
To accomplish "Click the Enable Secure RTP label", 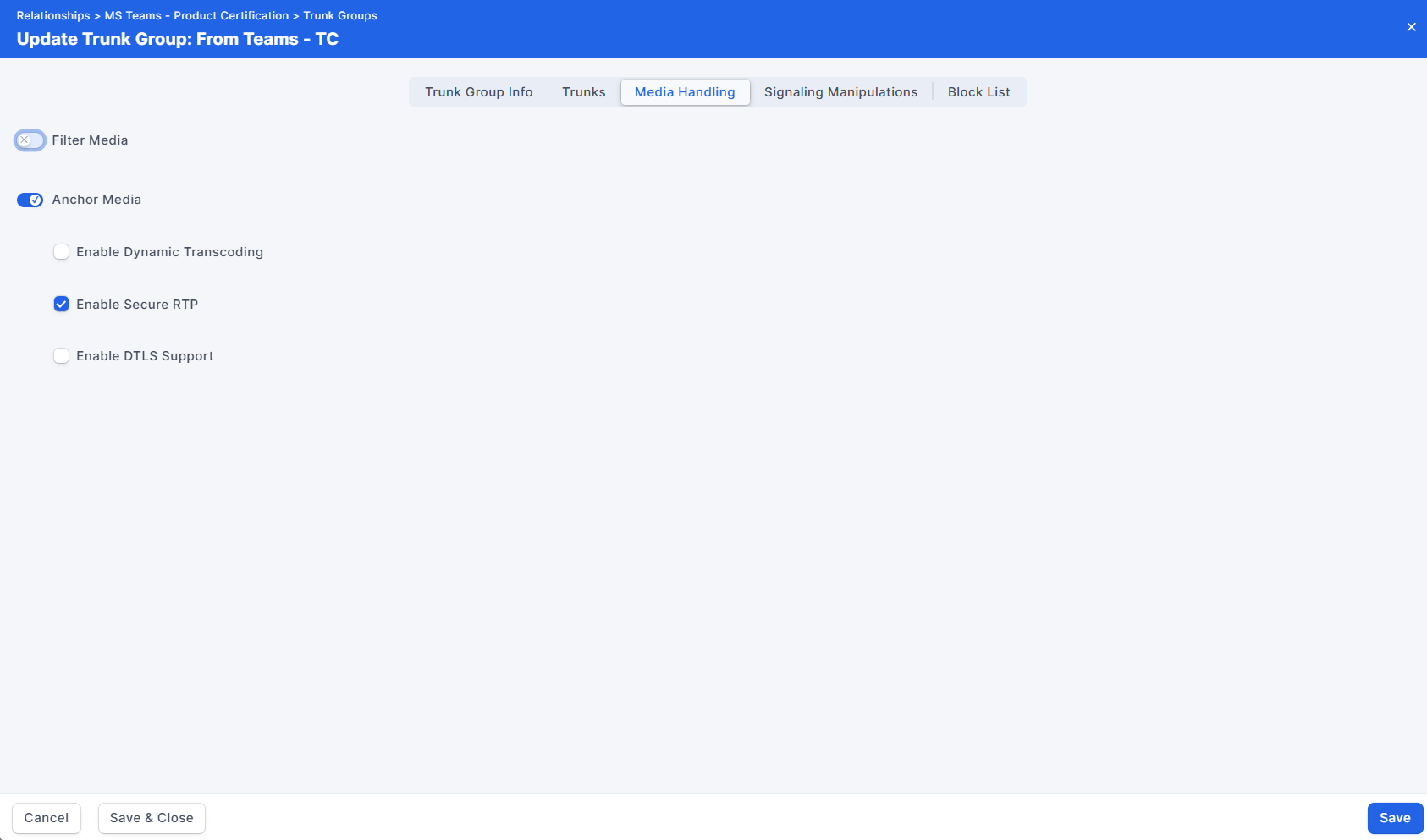I will [x=137, y=305].
